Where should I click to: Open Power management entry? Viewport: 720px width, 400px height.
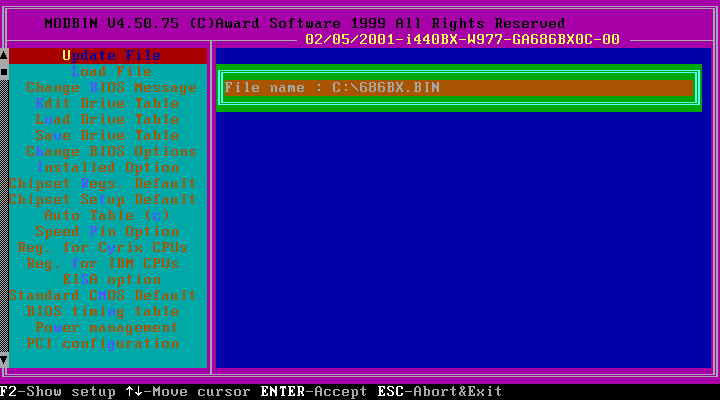107,328
